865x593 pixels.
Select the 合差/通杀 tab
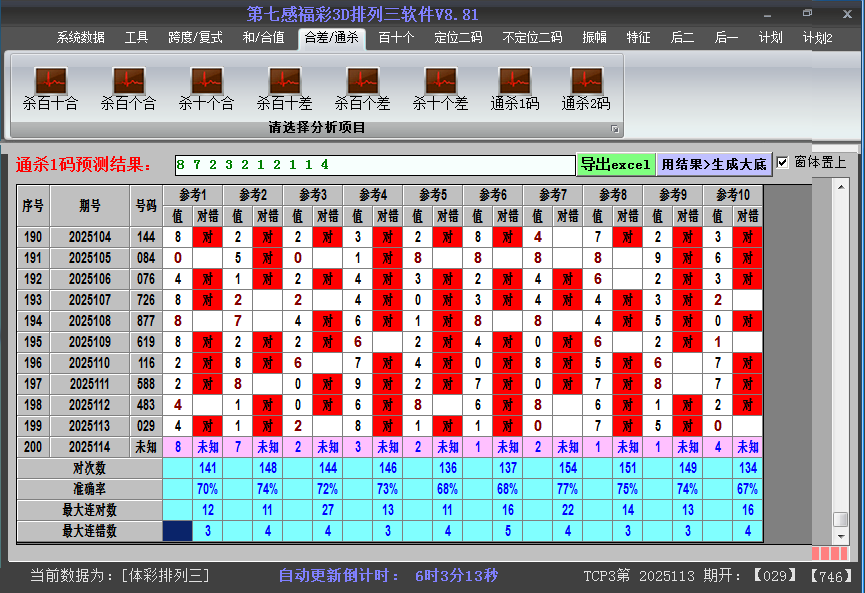[x=332, y=38]
